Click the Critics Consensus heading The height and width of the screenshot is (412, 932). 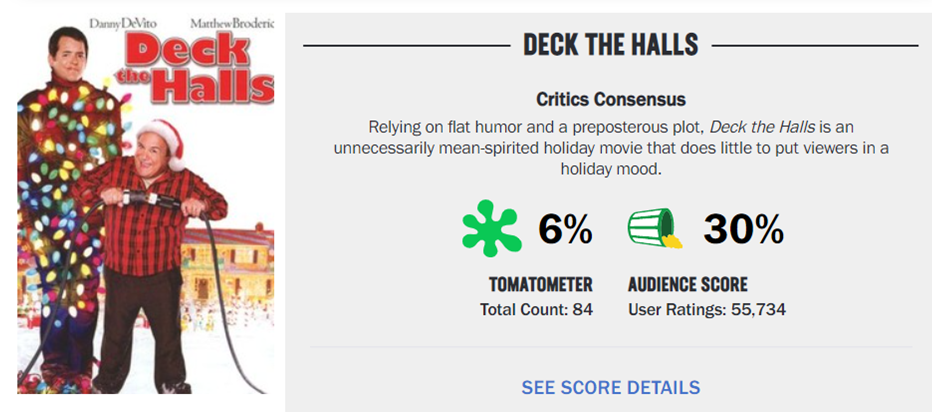point(610,99)
